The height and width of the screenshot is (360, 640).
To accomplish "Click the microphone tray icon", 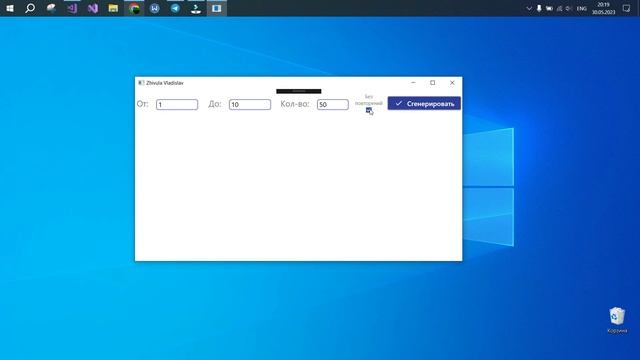I will [539, 8].
